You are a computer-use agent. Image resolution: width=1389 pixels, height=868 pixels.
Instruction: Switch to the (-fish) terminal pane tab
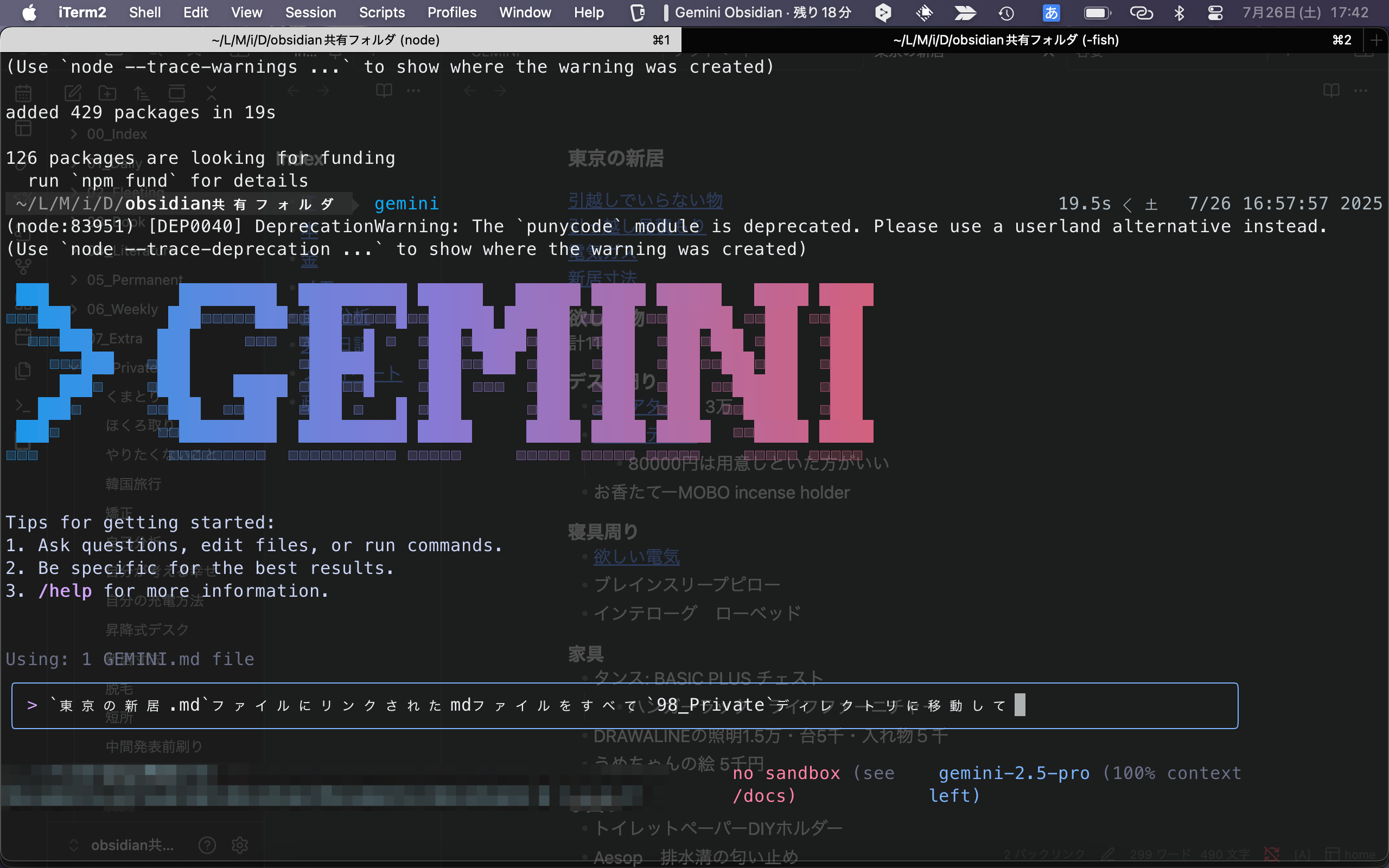click(x=1005, y=40)
